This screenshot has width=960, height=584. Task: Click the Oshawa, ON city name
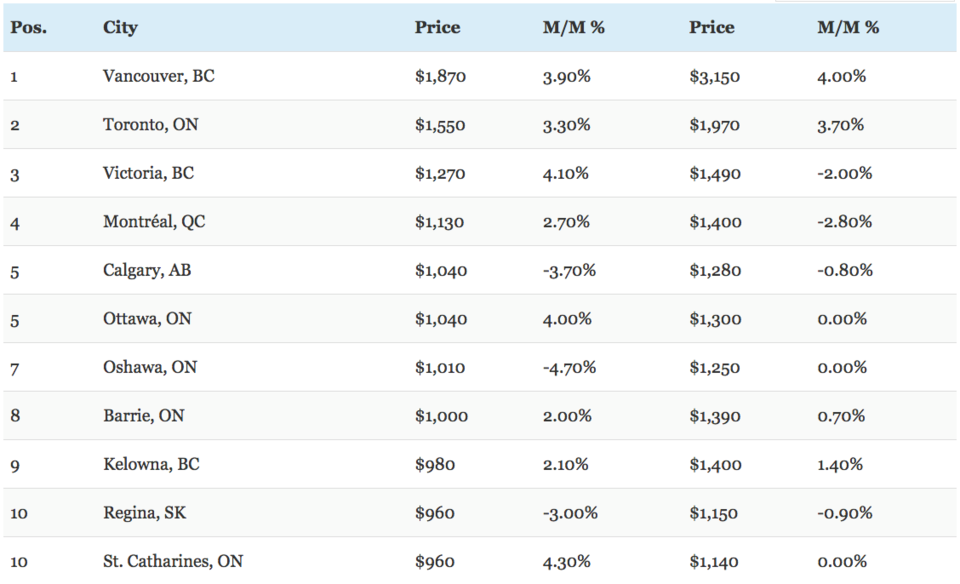(150, 367)
